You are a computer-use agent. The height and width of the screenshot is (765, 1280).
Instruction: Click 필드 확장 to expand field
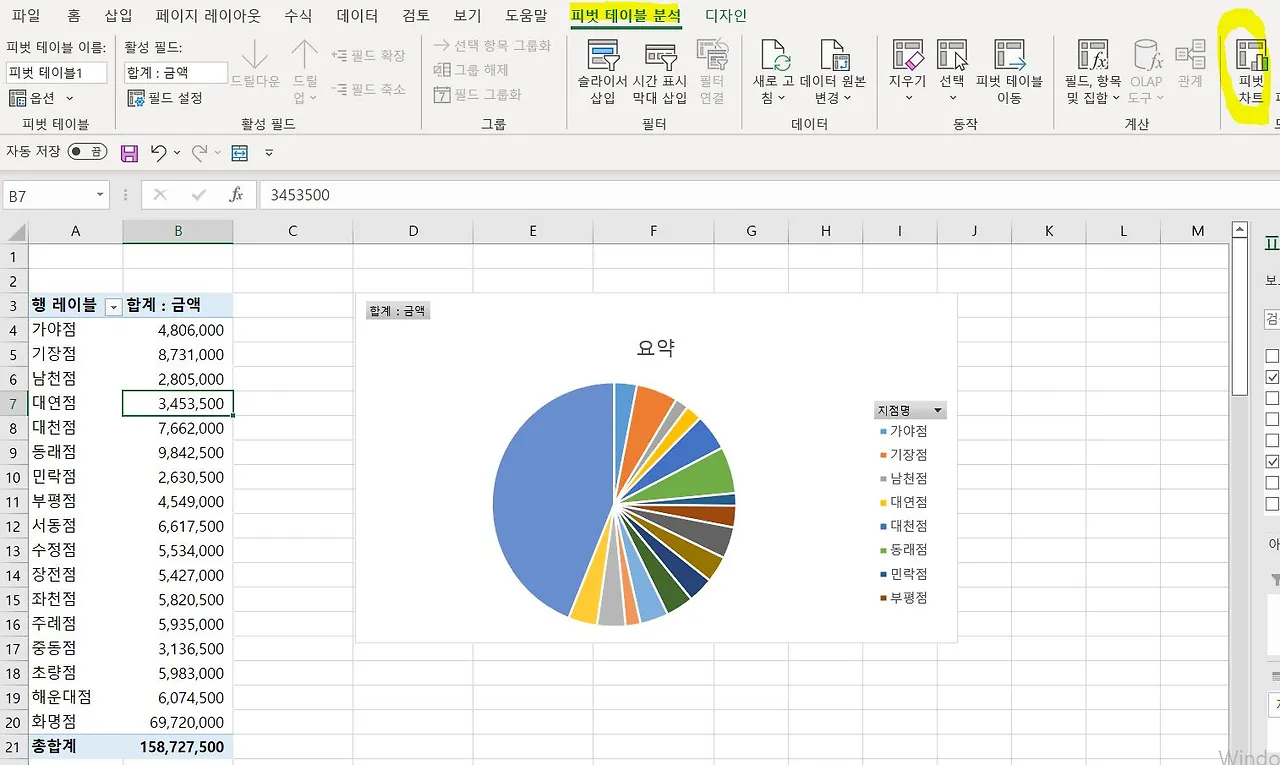[x=368, y=56]
